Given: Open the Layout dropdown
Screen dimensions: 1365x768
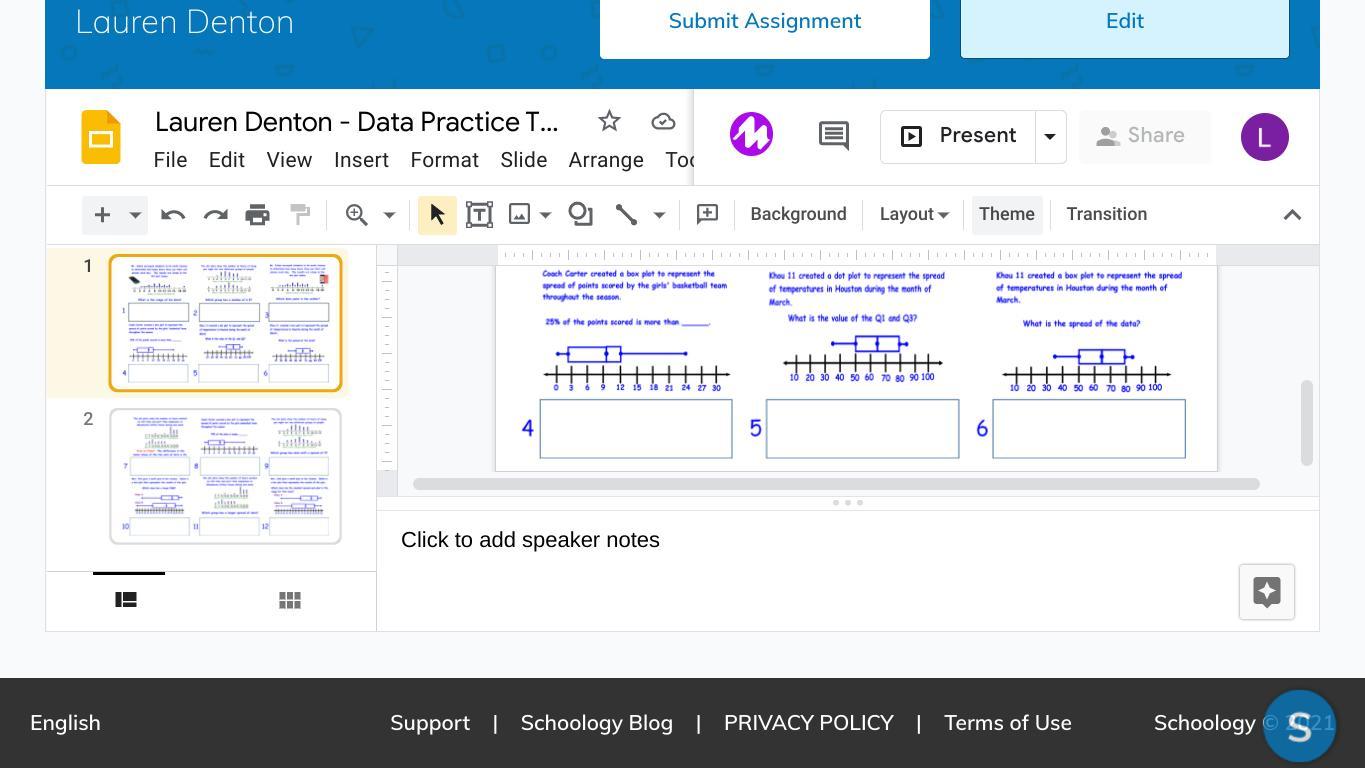Looking at the screenshot, I should coord(914,214).
